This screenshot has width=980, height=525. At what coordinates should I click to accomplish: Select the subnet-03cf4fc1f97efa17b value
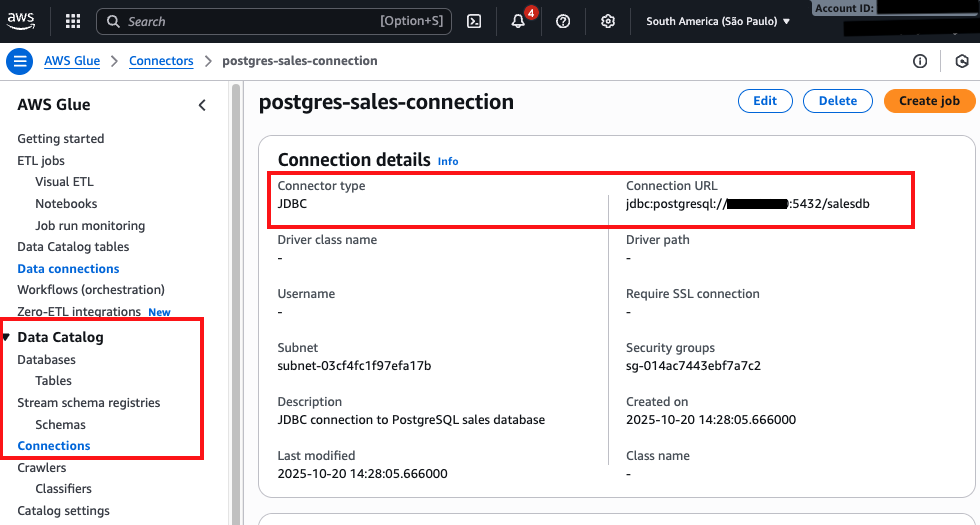tap(354, 366)
